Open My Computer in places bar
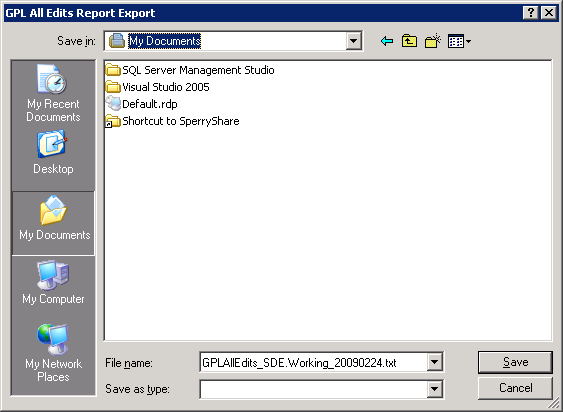Screen dimensions: 563x412 (x=53, y=283)
